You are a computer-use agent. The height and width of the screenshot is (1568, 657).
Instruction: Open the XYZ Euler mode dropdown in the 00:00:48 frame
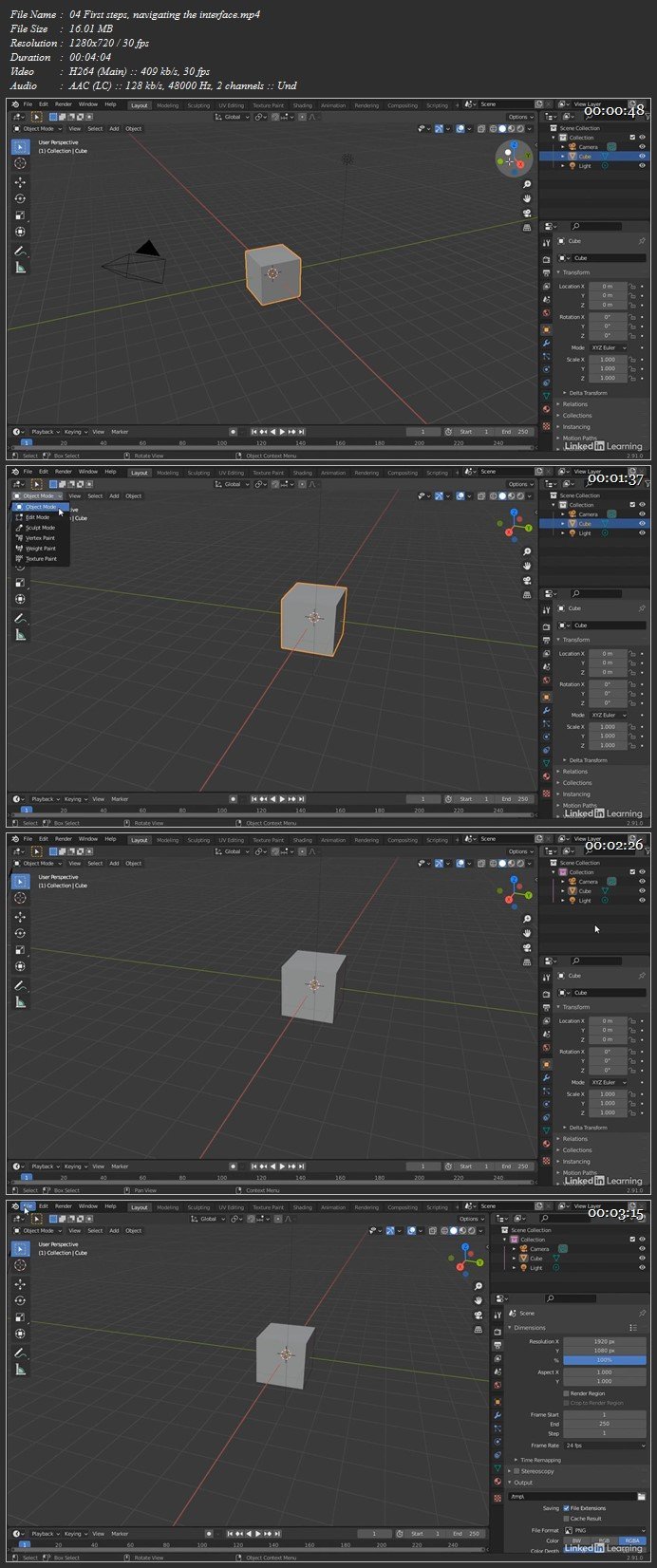608,347
